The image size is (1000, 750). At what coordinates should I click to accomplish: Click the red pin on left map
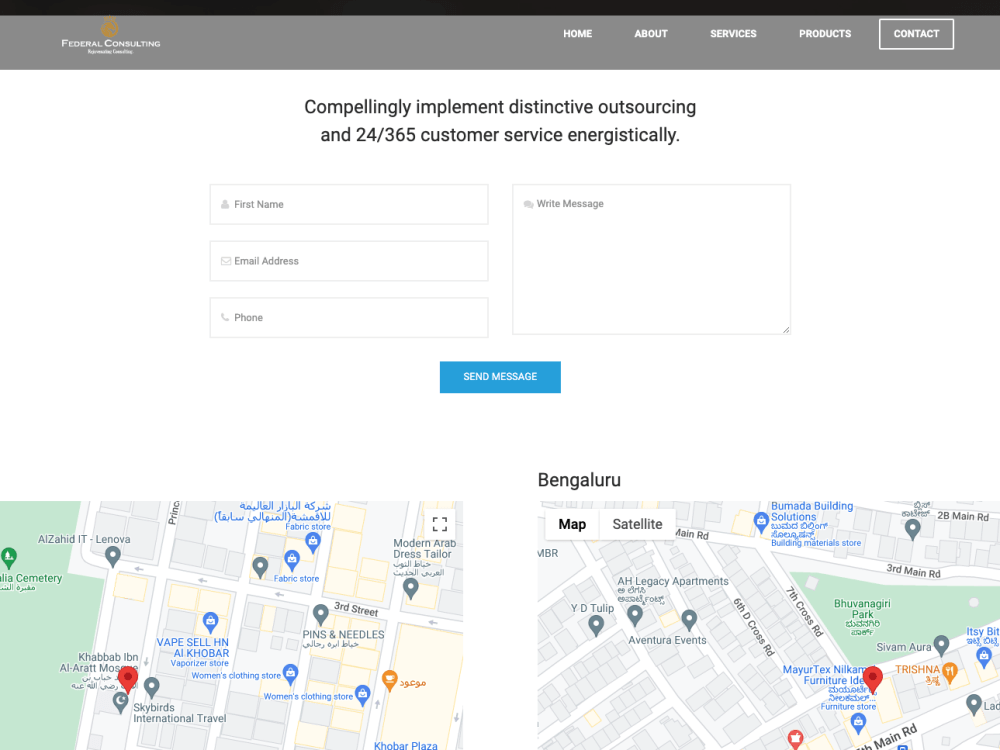128,679
